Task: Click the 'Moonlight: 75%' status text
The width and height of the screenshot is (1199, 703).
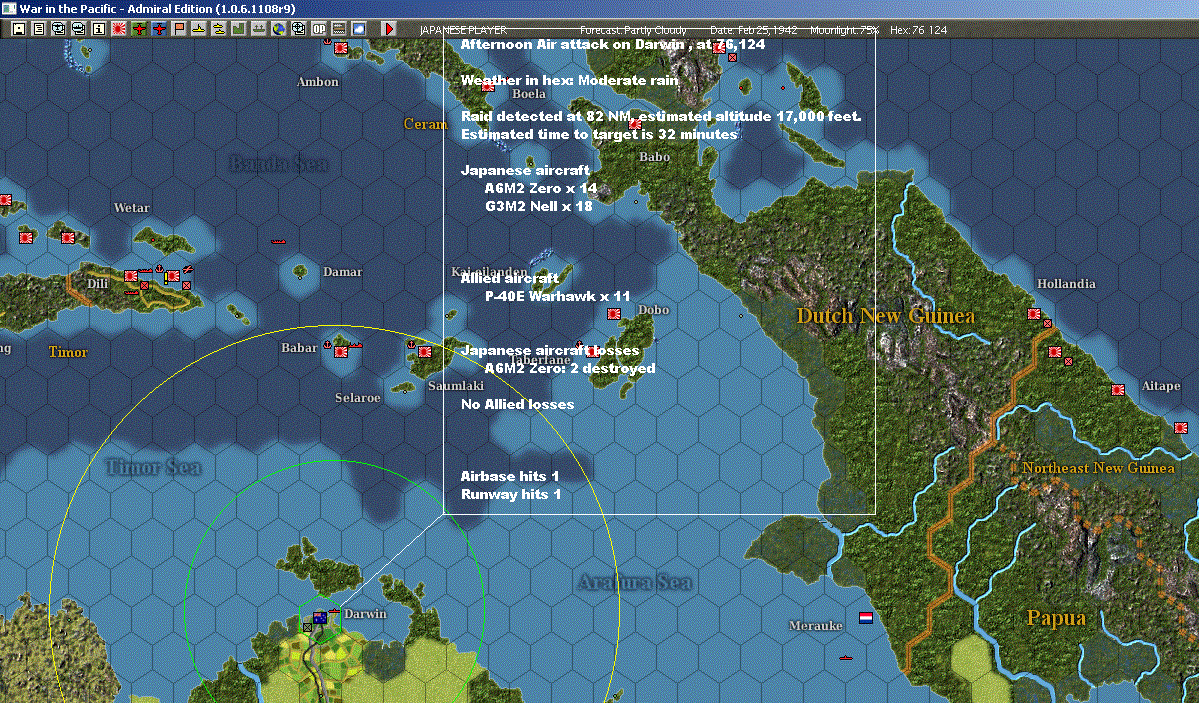Action: tap(844, 30)
